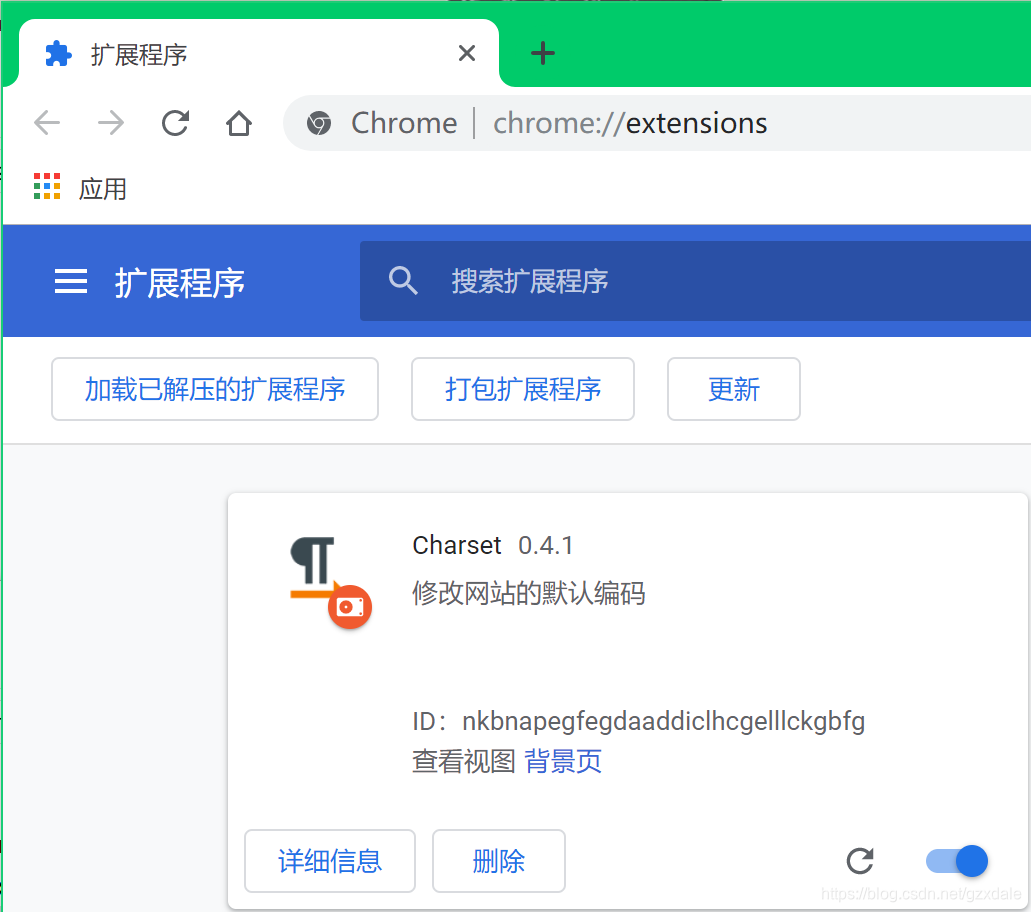Select the 扩展程序 browser tab

click(x=259, y=54)
